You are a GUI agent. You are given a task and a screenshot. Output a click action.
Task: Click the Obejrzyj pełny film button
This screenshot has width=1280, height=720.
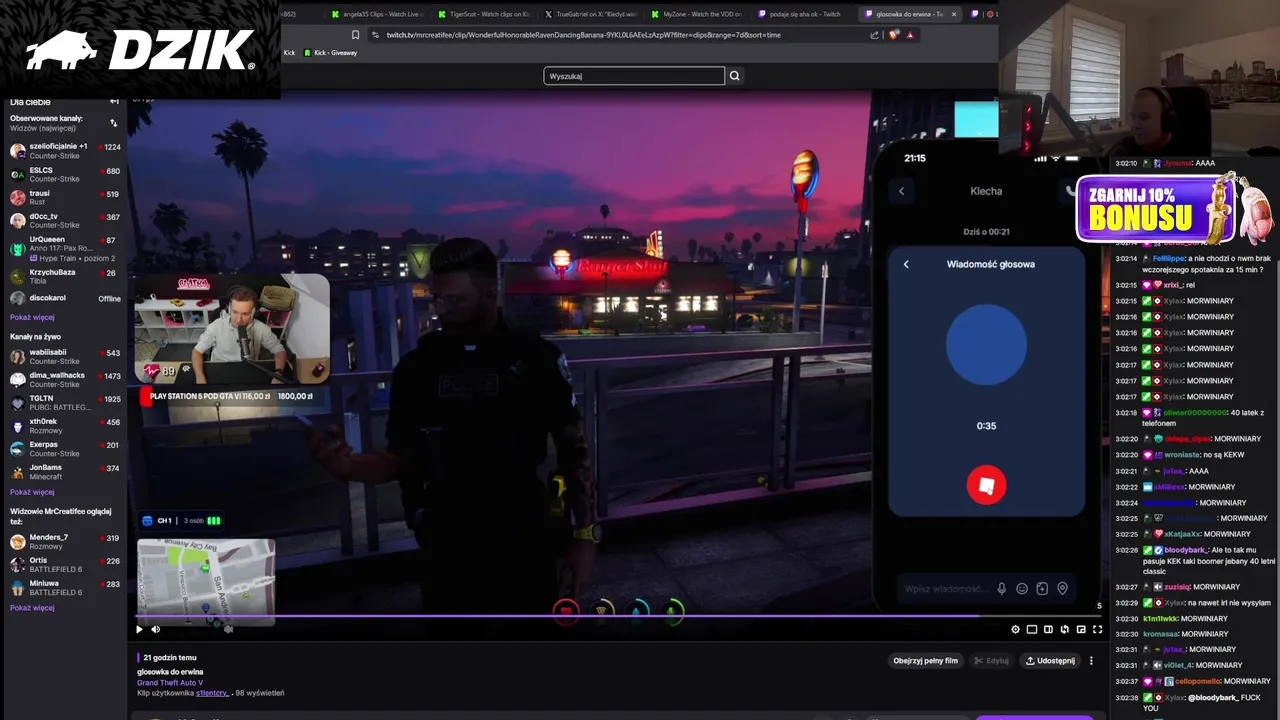pyautogui.click(x=925, y=661)
